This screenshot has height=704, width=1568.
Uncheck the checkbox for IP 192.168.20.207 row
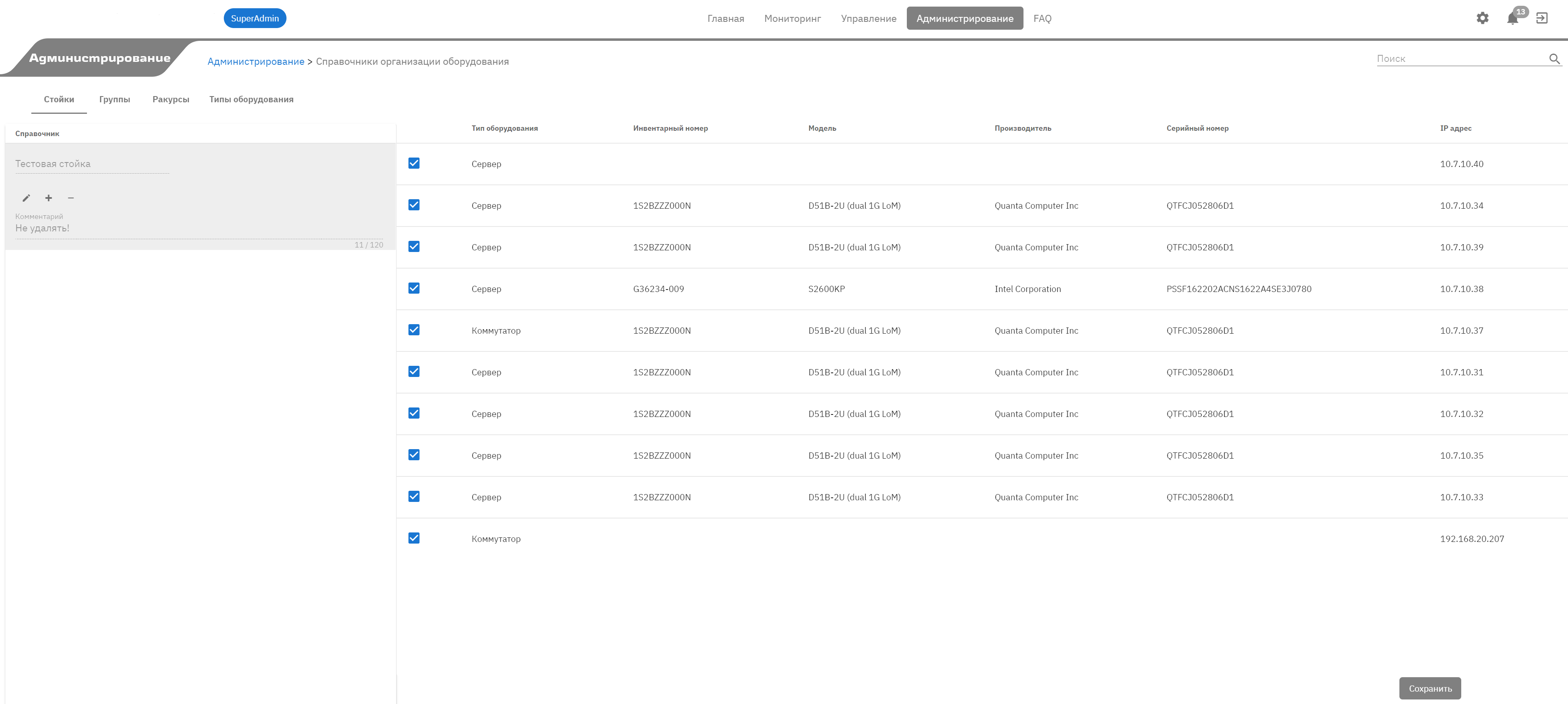(414, 538)
